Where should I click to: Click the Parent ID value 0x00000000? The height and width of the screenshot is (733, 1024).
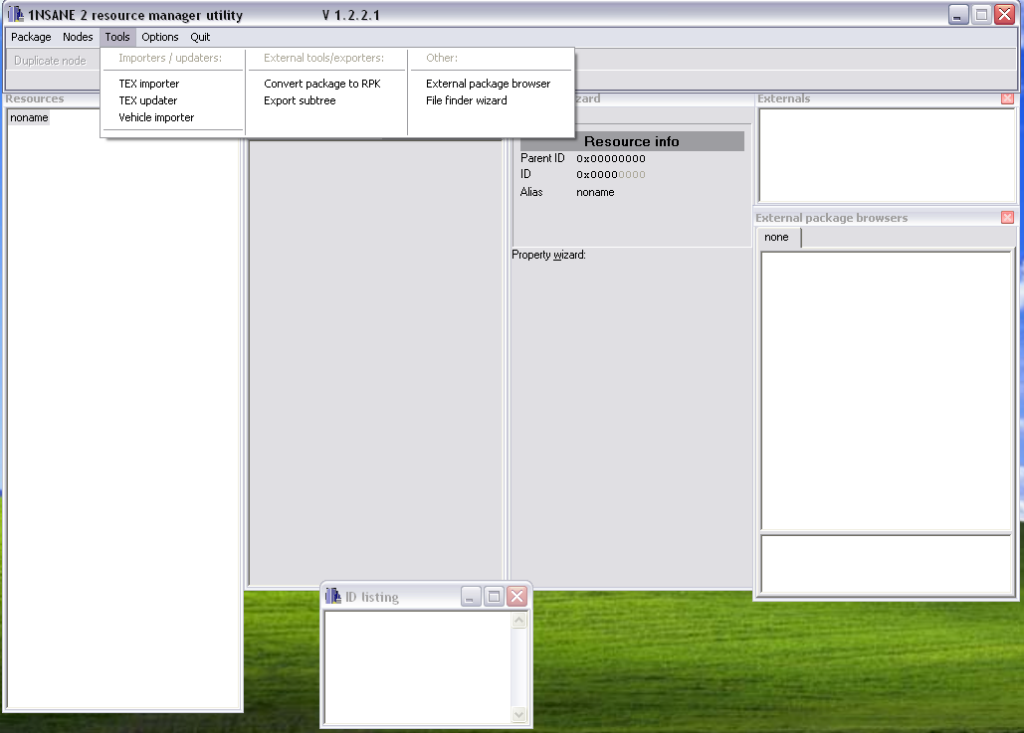pyautogui.click(x=611, y=159)
